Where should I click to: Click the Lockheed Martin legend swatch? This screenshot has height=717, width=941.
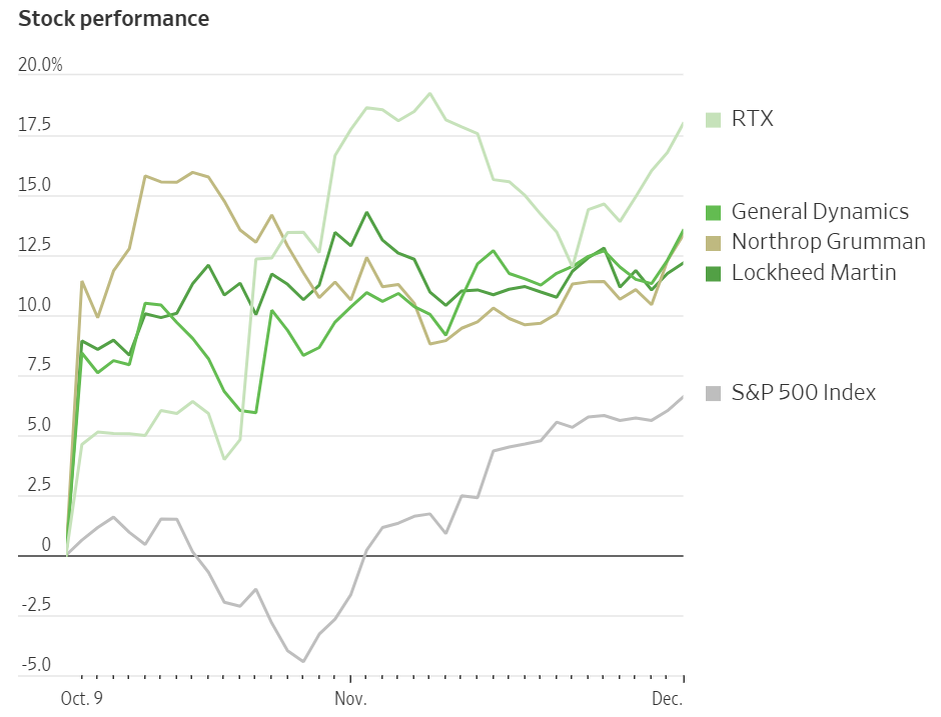pos(713,274)
